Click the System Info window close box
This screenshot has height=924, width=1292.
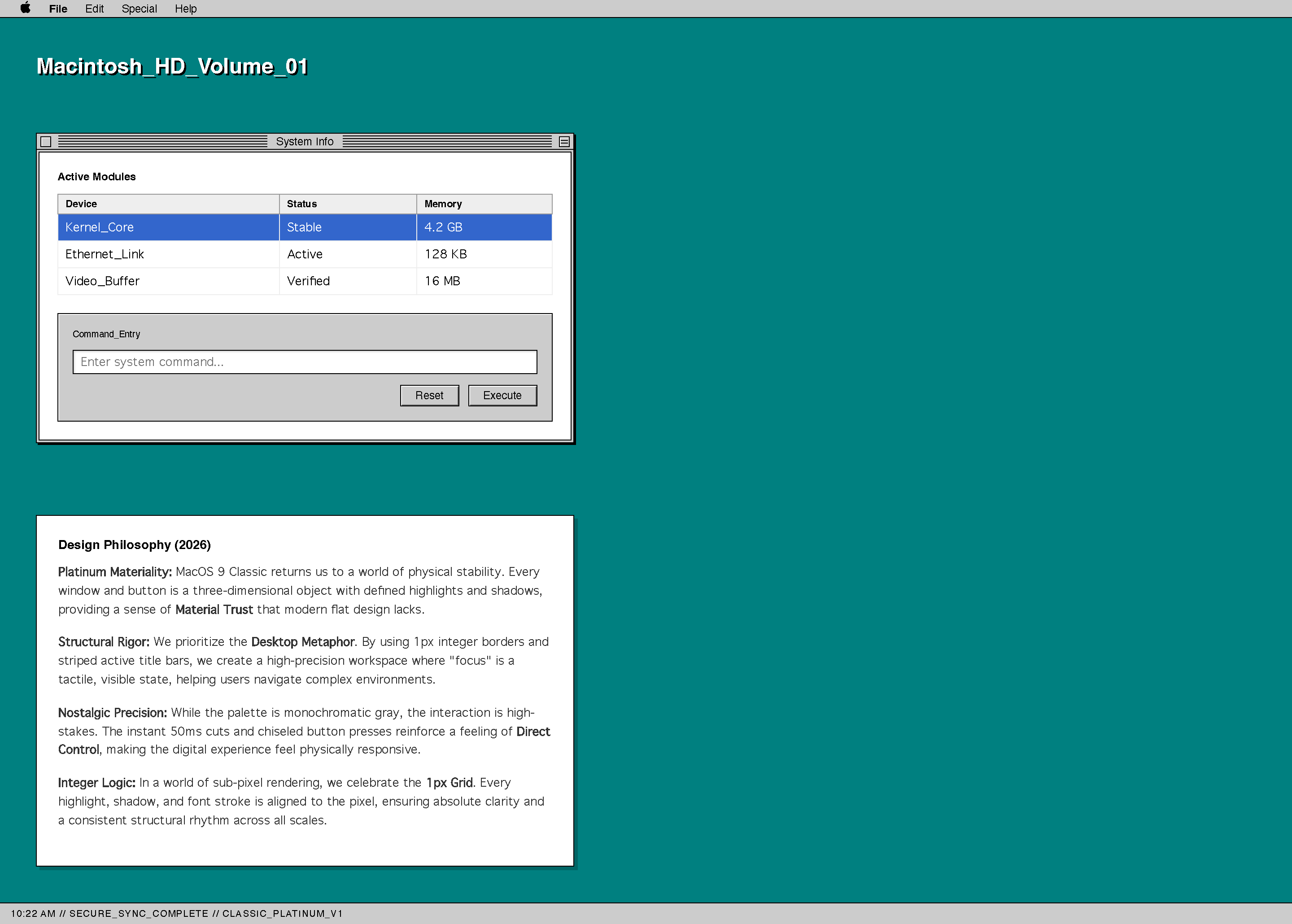(46, 142)
